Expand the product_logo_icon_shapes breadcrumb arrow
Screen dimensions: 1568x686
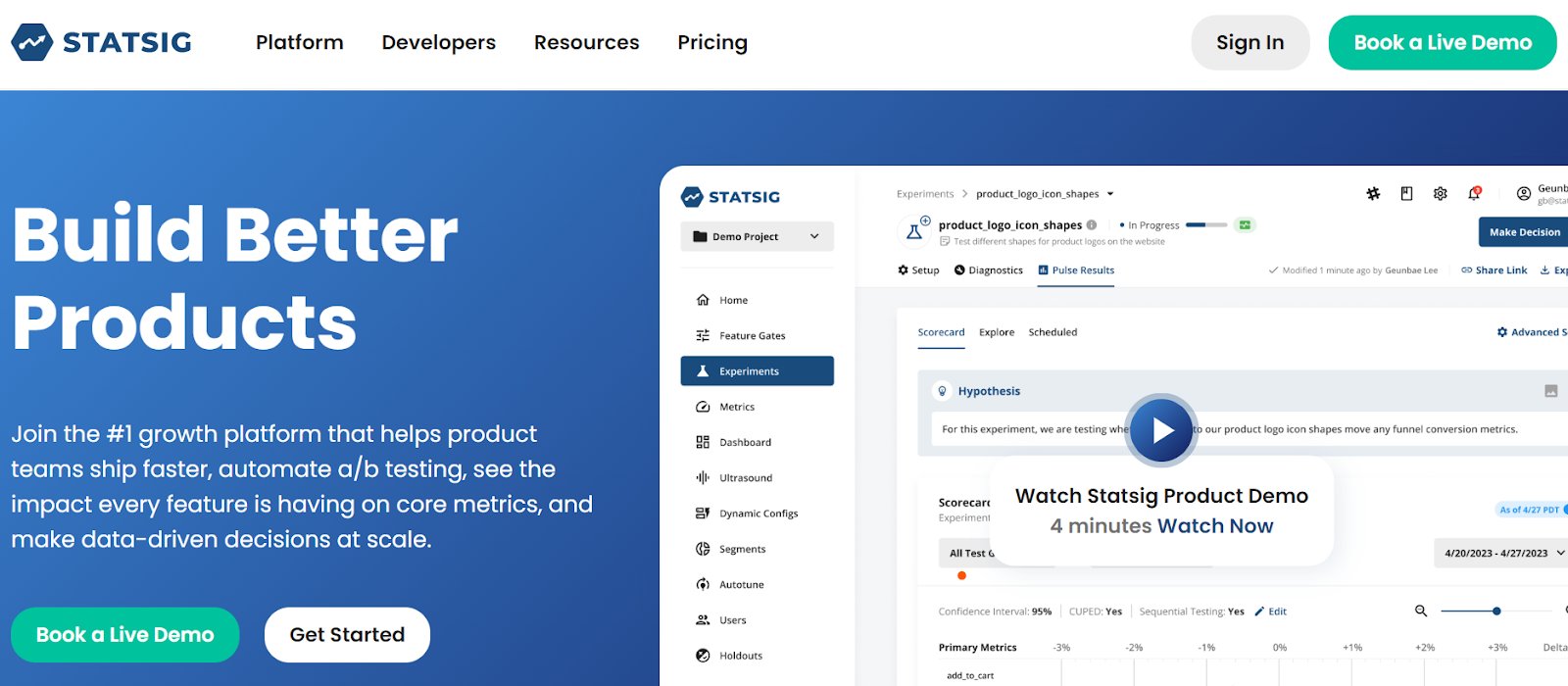(1110, 194)
